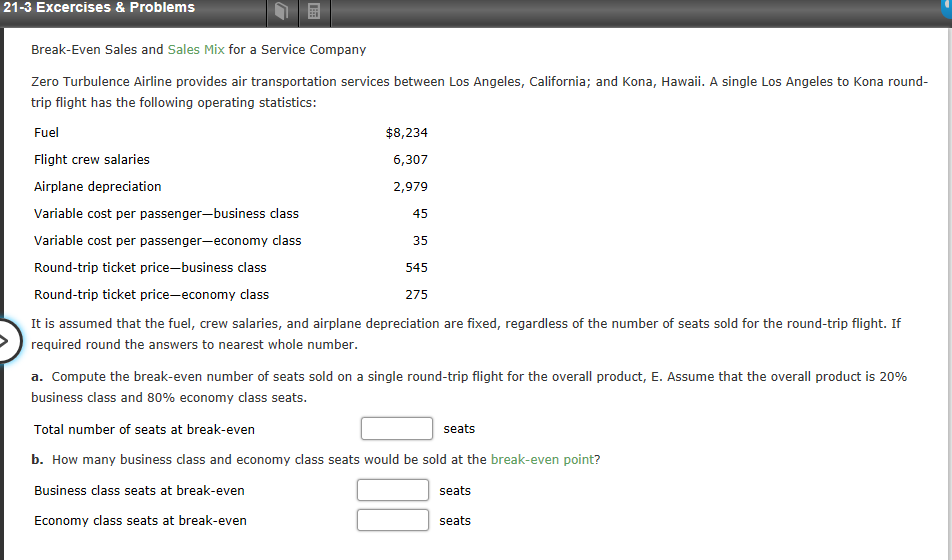952x560 pixels.
Task: Select the Airplane depreciation label
Action: coord(98,186)
